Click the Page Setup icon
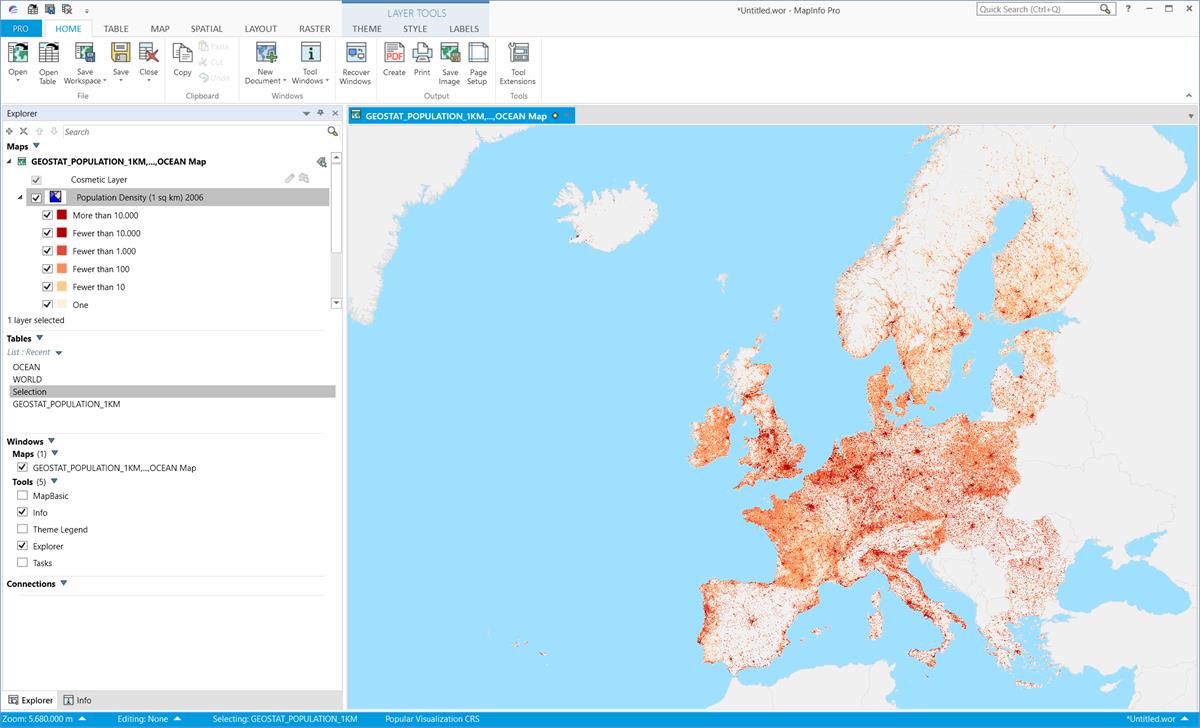The image size is (1200, 728). (478, 62)
